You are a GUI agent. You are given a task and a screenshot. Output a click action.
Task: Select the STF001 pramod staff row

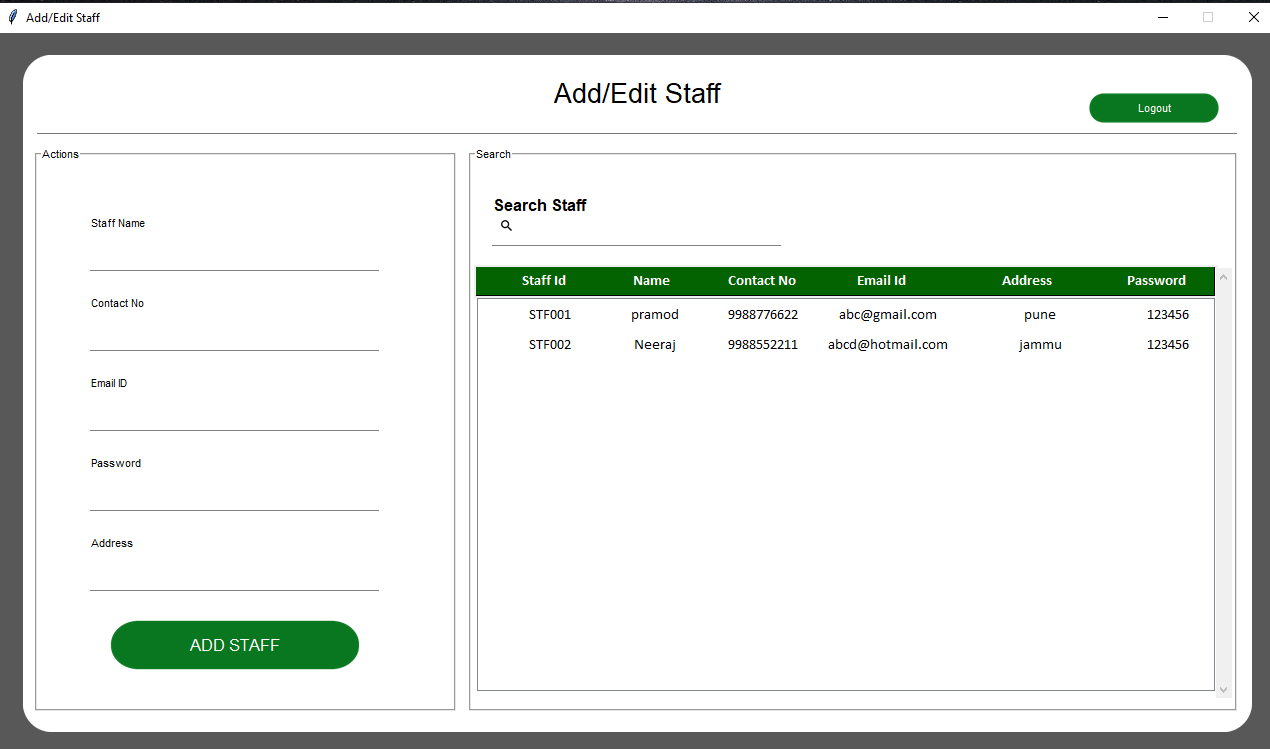click(x=845, y=315)
